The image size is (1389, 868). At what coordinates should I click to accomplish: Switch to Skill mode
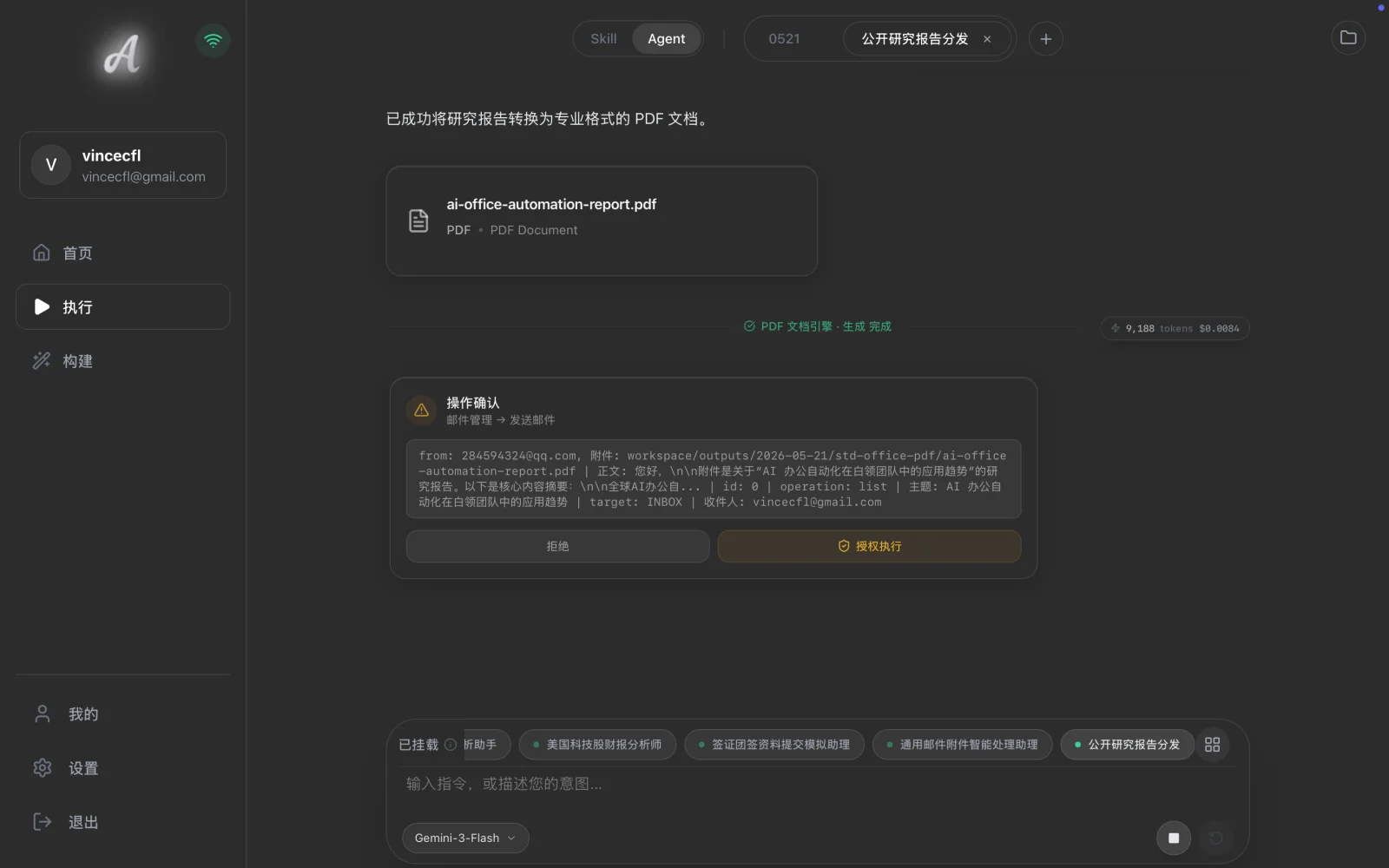tap(603, 39)
